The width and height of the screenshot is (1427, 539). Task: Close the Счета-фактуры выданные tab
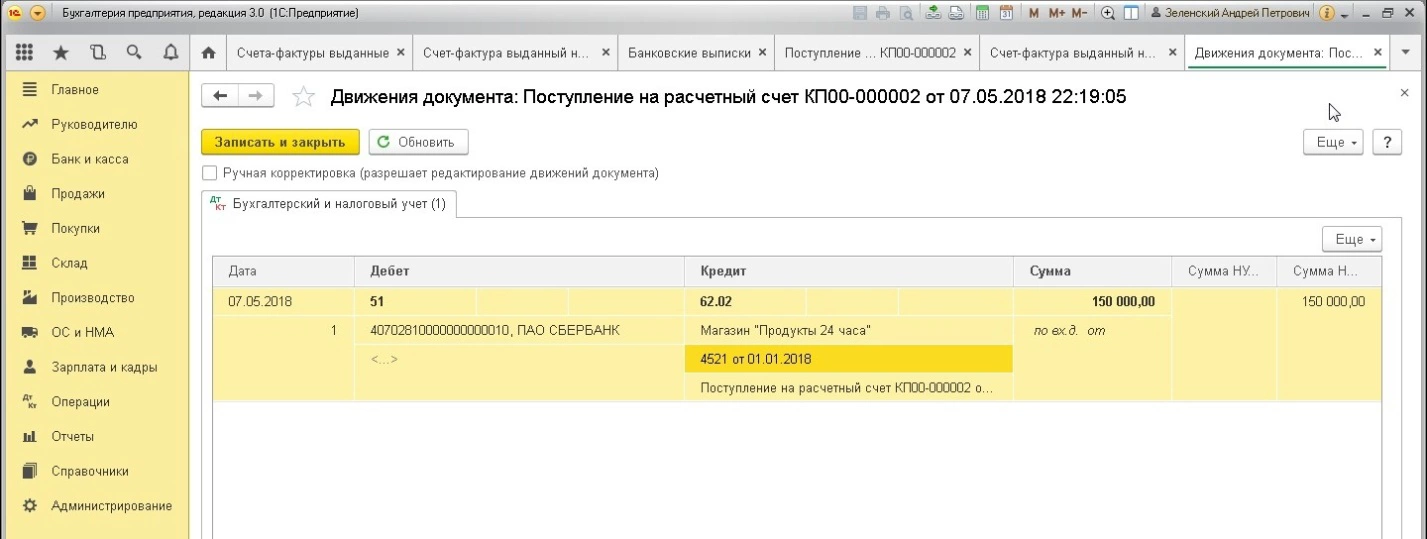pyautogui.click(x=401, y=52)
